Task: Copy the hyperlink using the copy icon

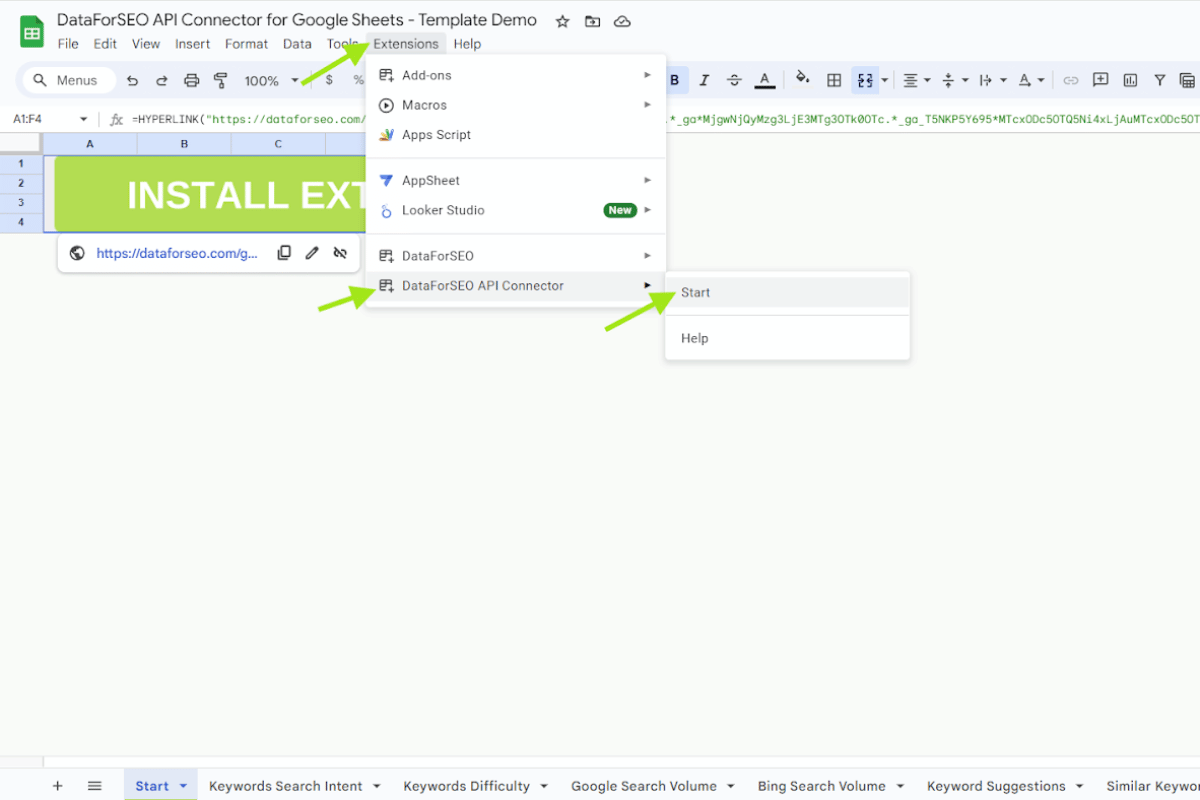Action: coord(283,253)
